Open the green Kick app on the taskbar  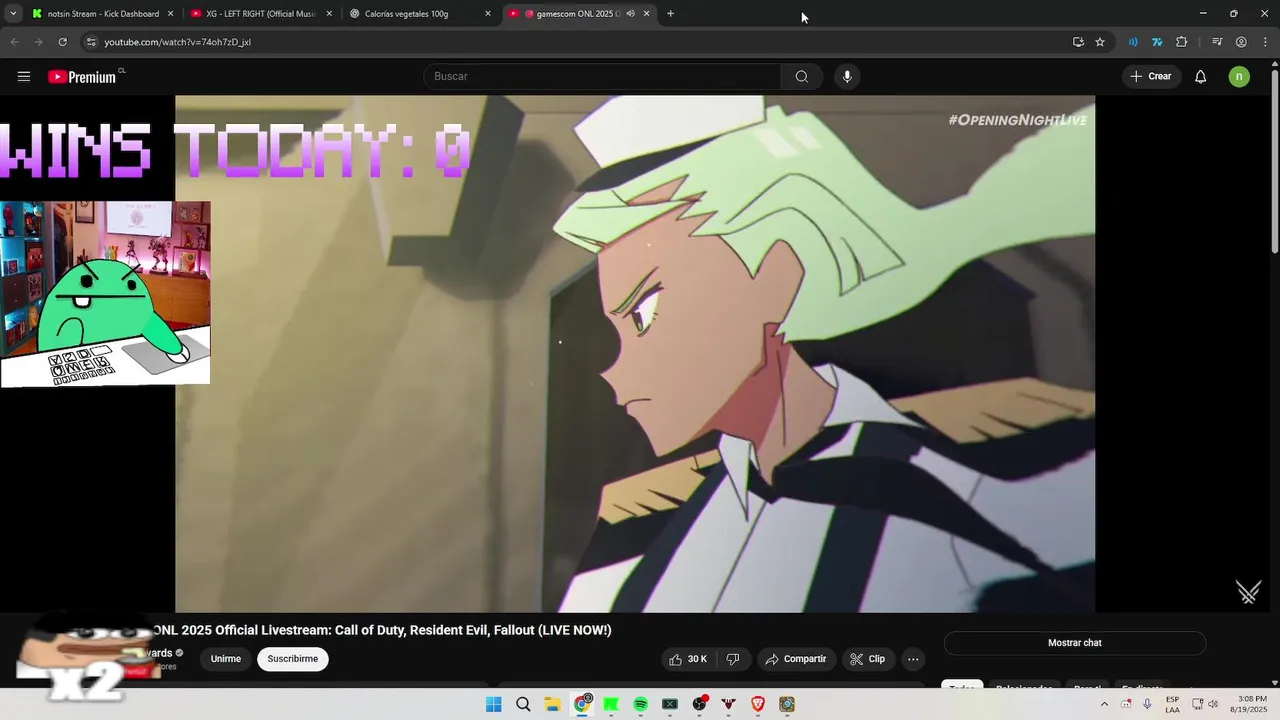[x=611, y=704]
